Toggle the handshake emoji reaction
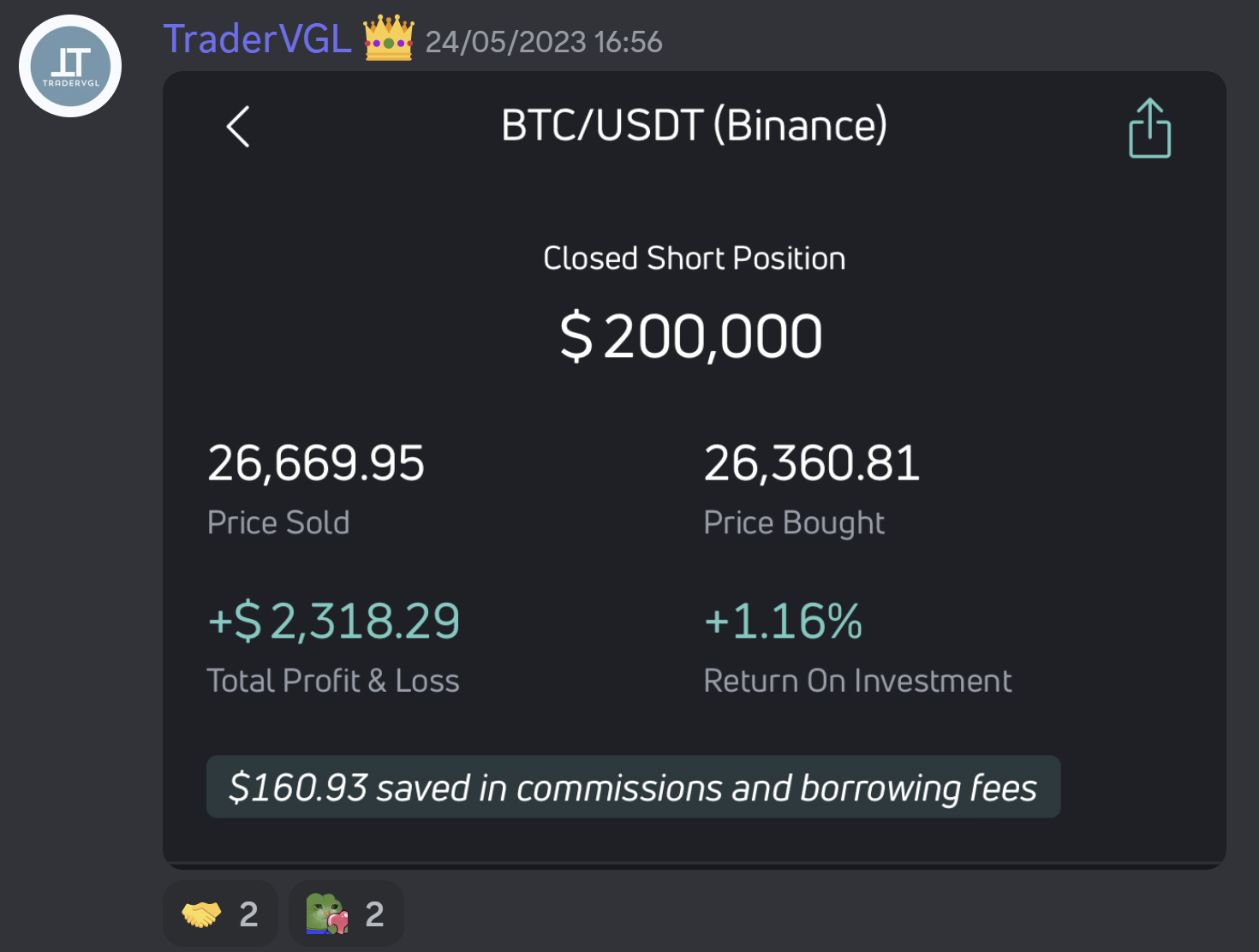This screenshot has height=952, width=1259. pyautogui.click(x=220, y=913)
